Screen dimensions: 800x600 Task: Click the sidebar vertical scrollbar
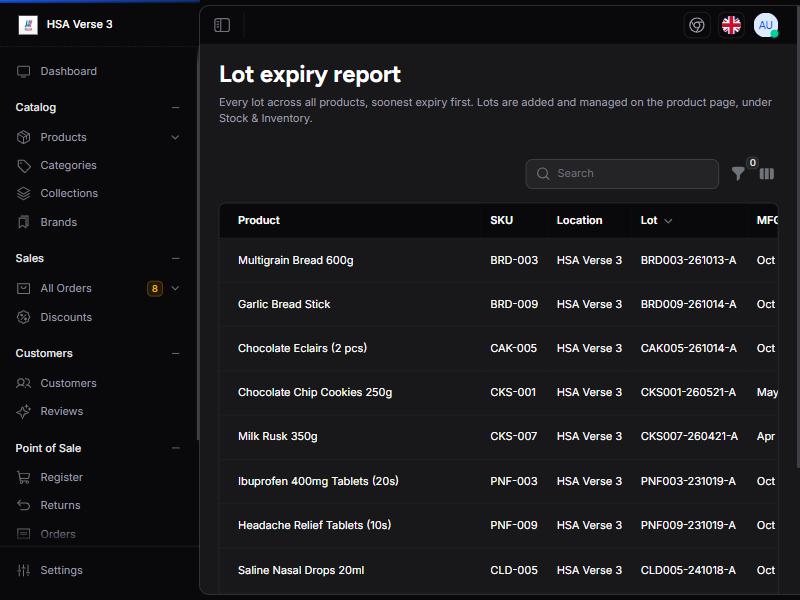click(198, 245)
